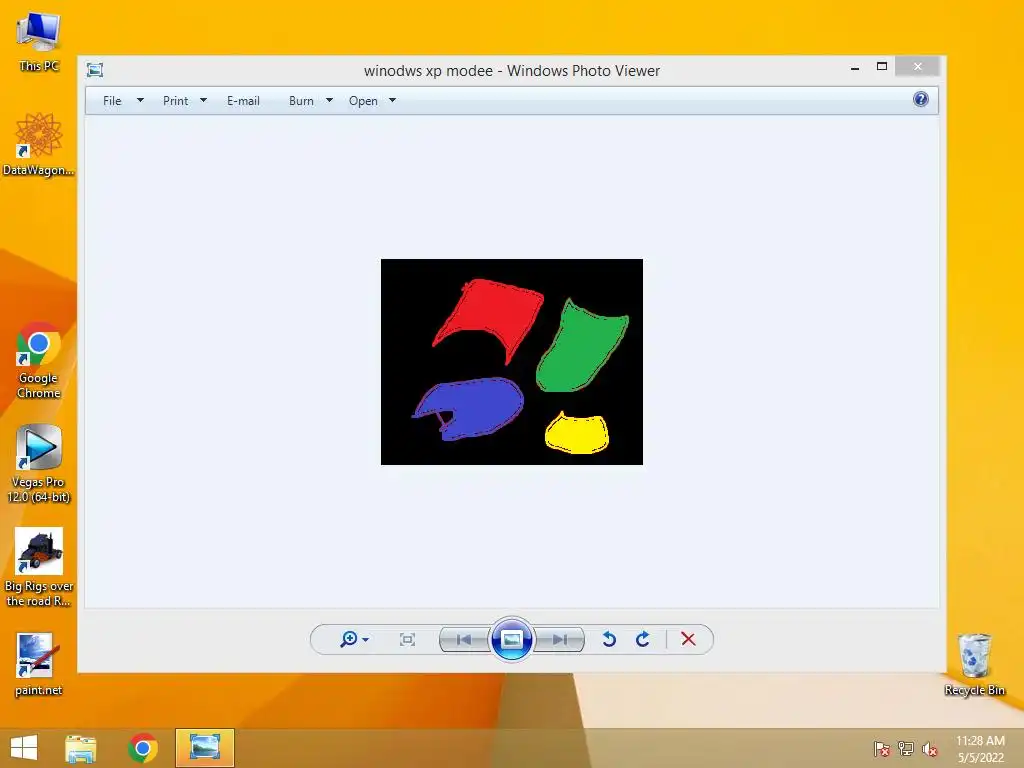Open the Windows Start button
This screenshot has width=1024, height=768.
click(x=24, y=748)
